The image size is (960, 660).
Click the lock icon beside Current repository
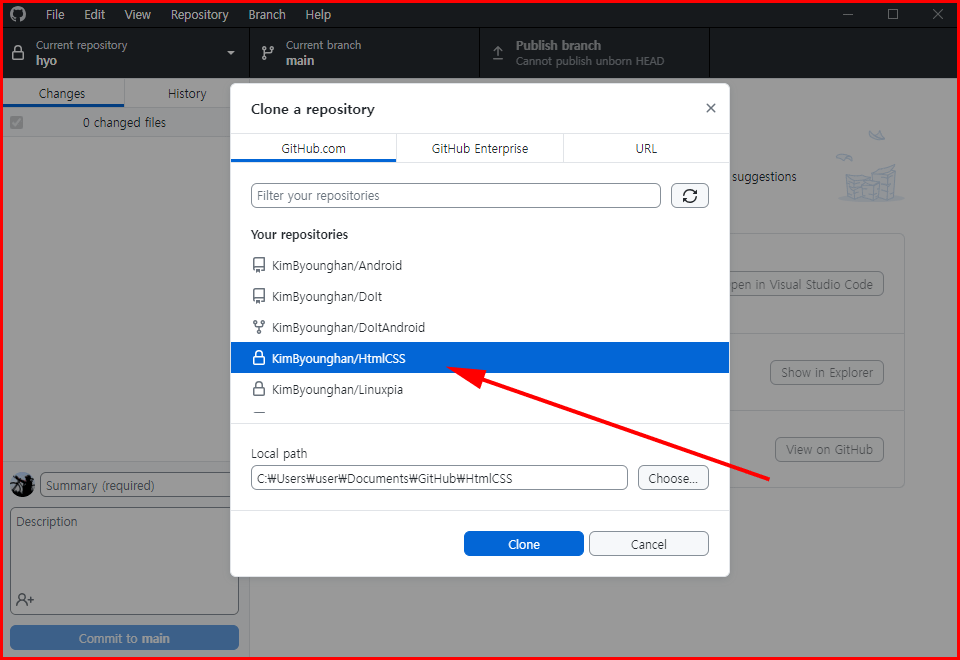[x=18, y=53]
